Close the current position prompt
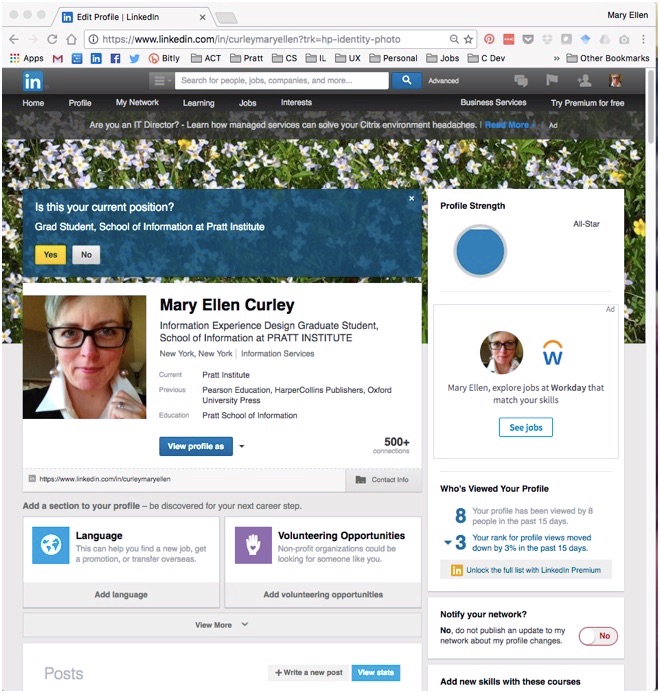 click(x=412, y=198)
